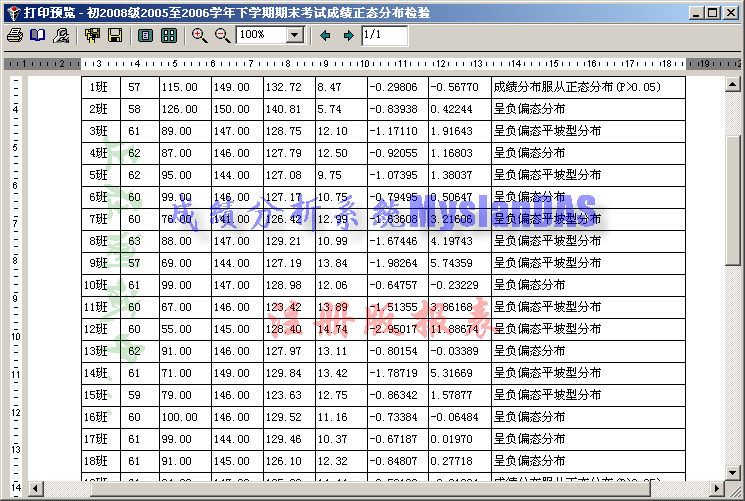Click the yellow export icon
This screenshot has height=501, width=745.
93,35
